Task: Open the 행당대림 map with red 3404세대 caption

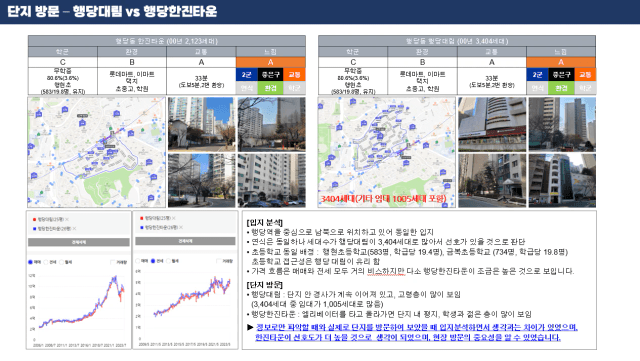Action: tap(387, 152)
